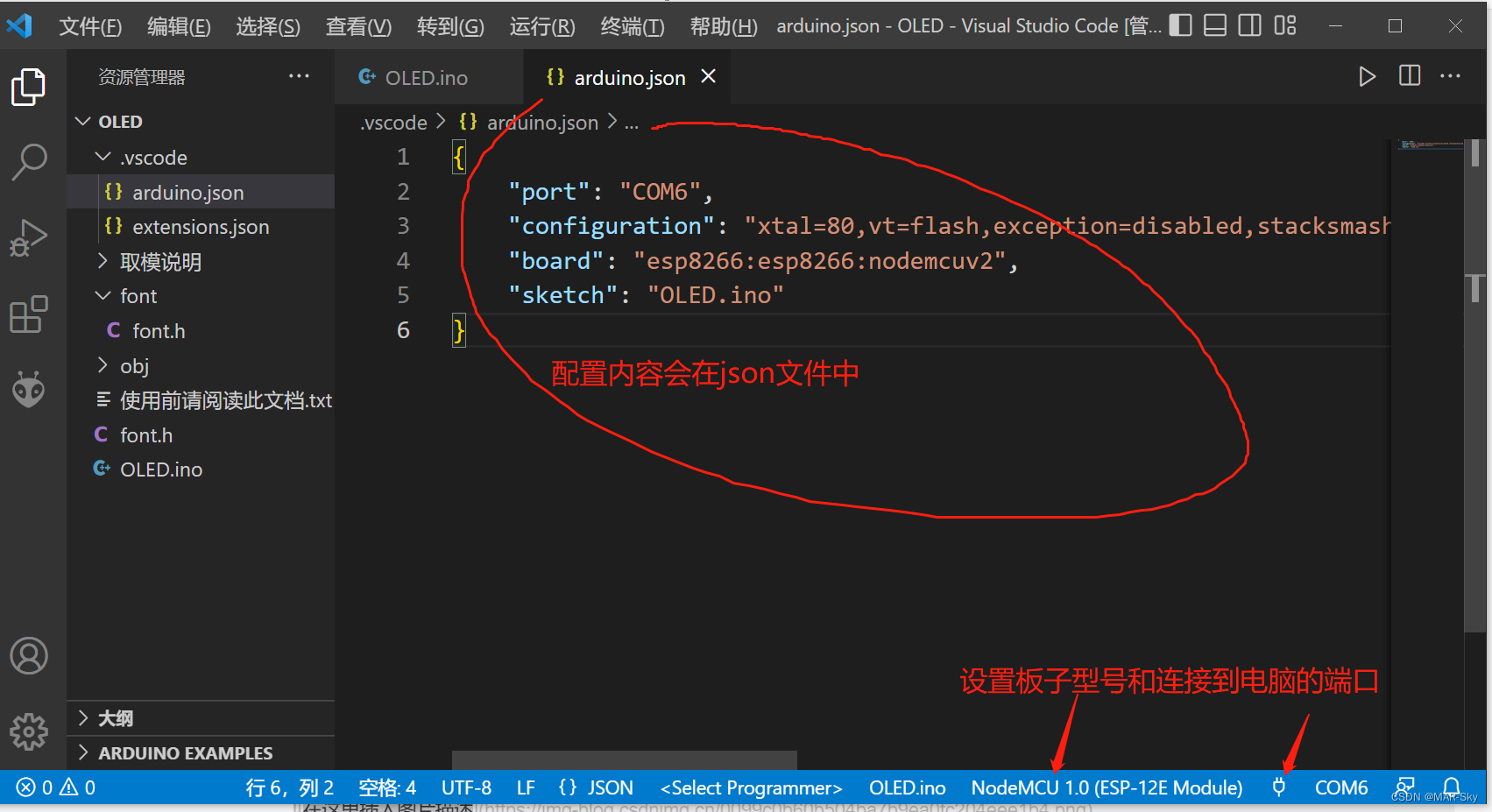Click COM6 port in status bar

click(1340, 787)
